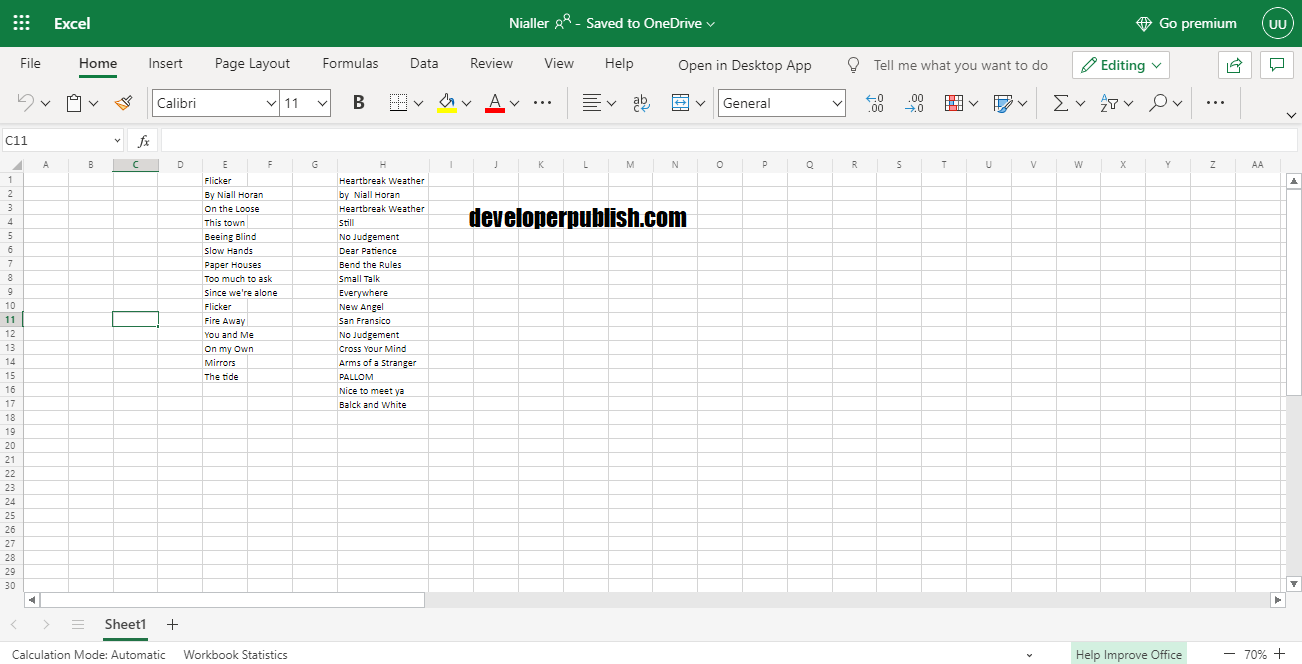Click the Paste clipboard icon

click(x=76, y=102)
